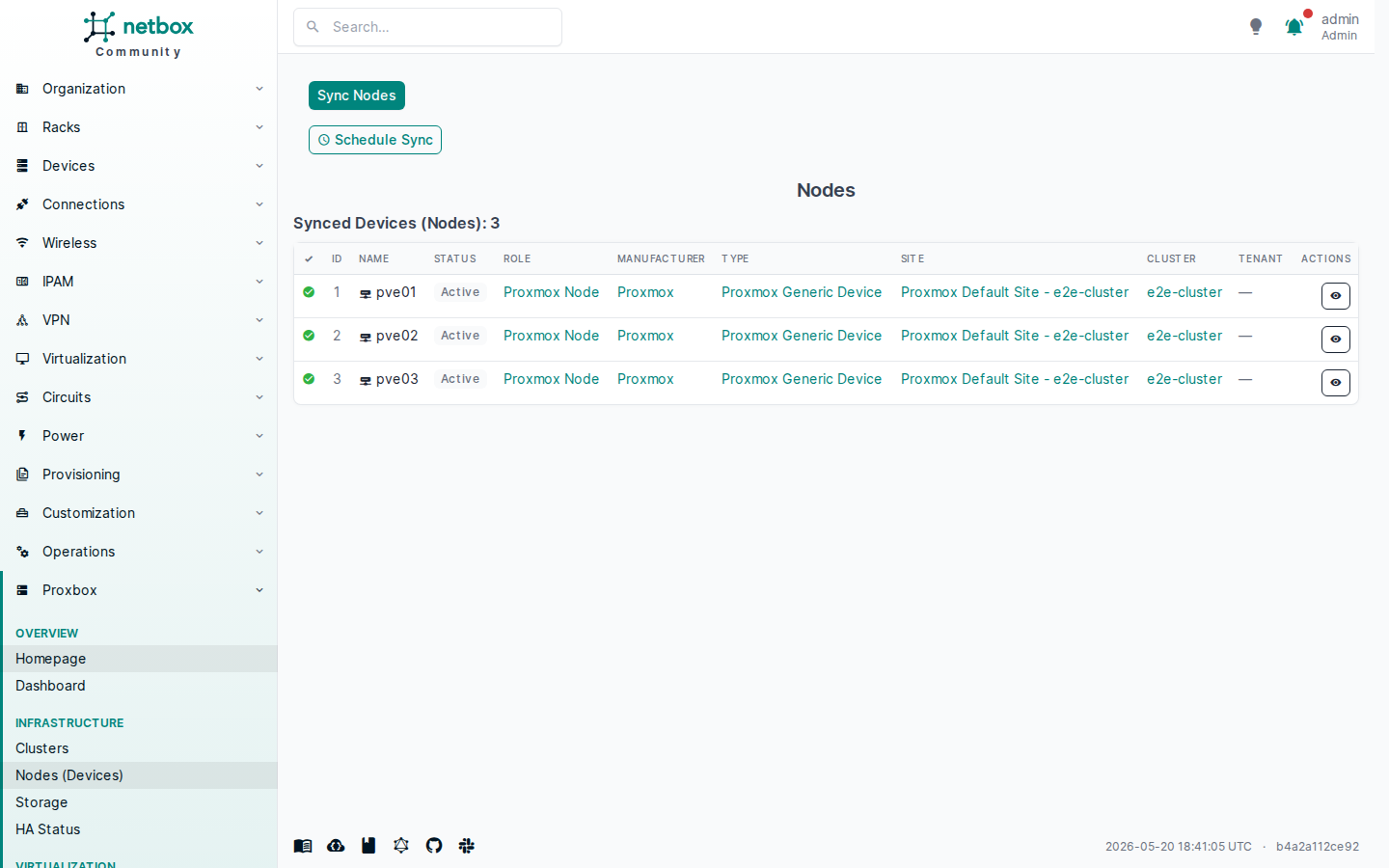Screen dimensions: 1389x868
Task: Go to Clusters in Infrastructure
Action: [139, 748]
